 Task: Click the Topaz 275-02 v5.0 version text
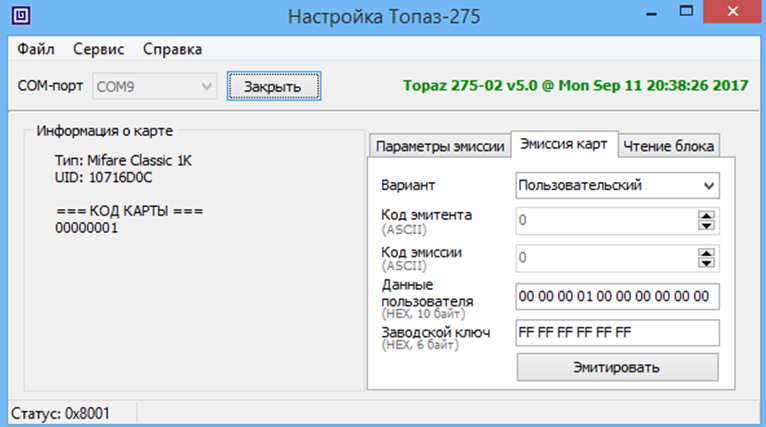click(575, 85)
